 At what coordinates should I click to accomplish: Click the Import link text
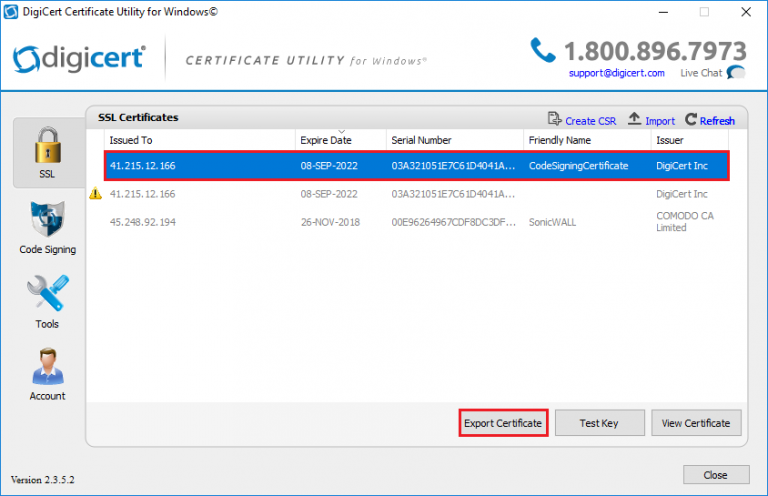660,121
